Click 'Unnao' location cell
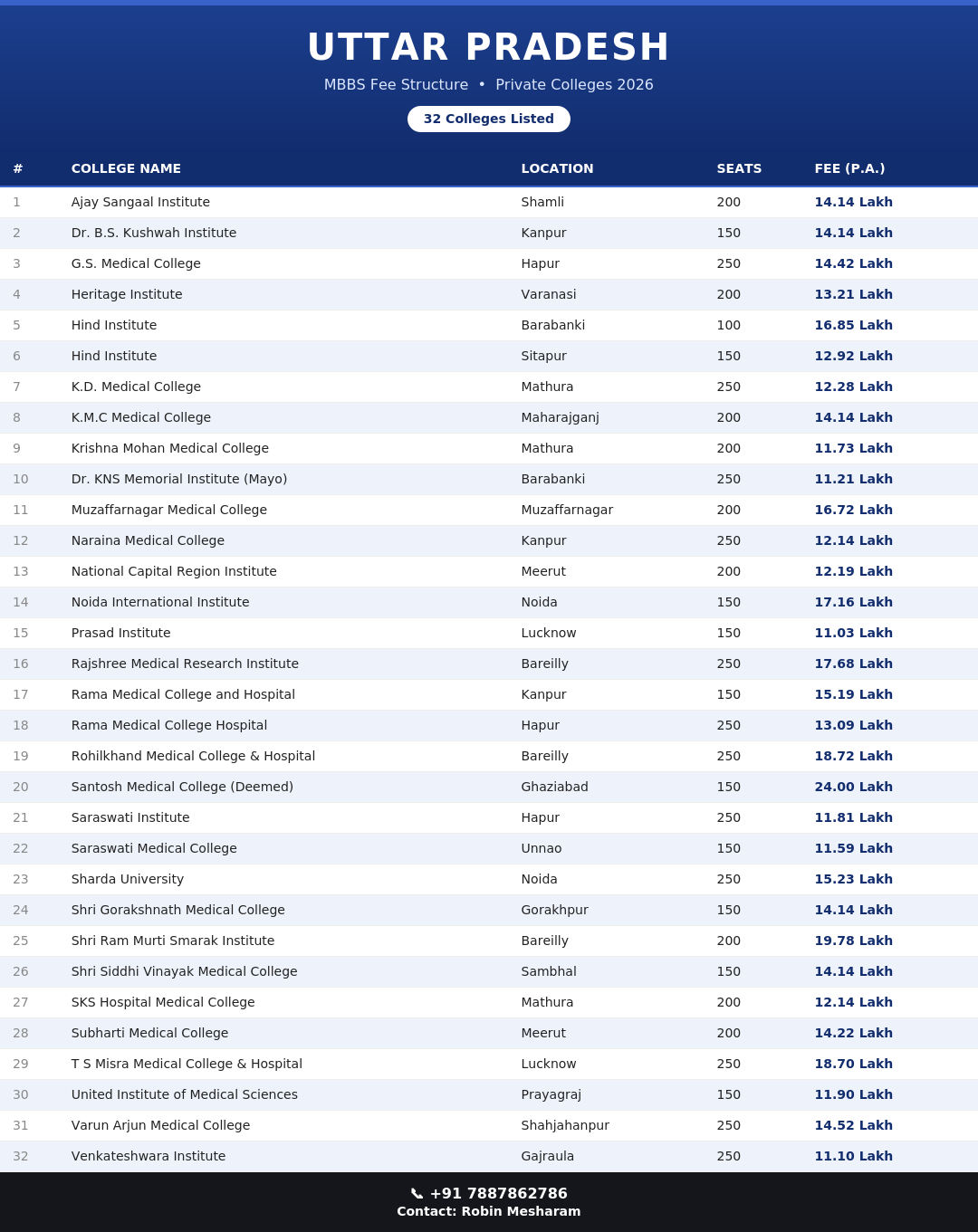This screenshot has width=978, height=1232. click(541, 848)
